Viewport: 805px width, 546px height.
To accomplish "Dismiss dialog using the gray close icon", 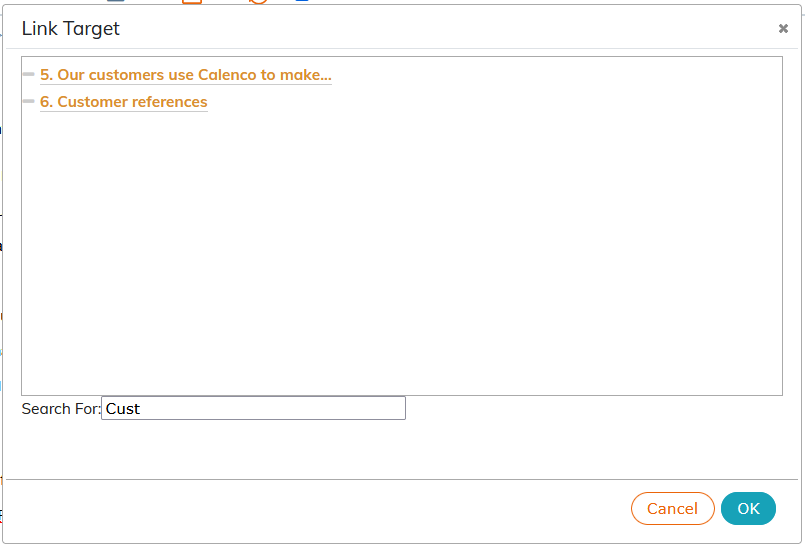I will click(x=783, y=28).
